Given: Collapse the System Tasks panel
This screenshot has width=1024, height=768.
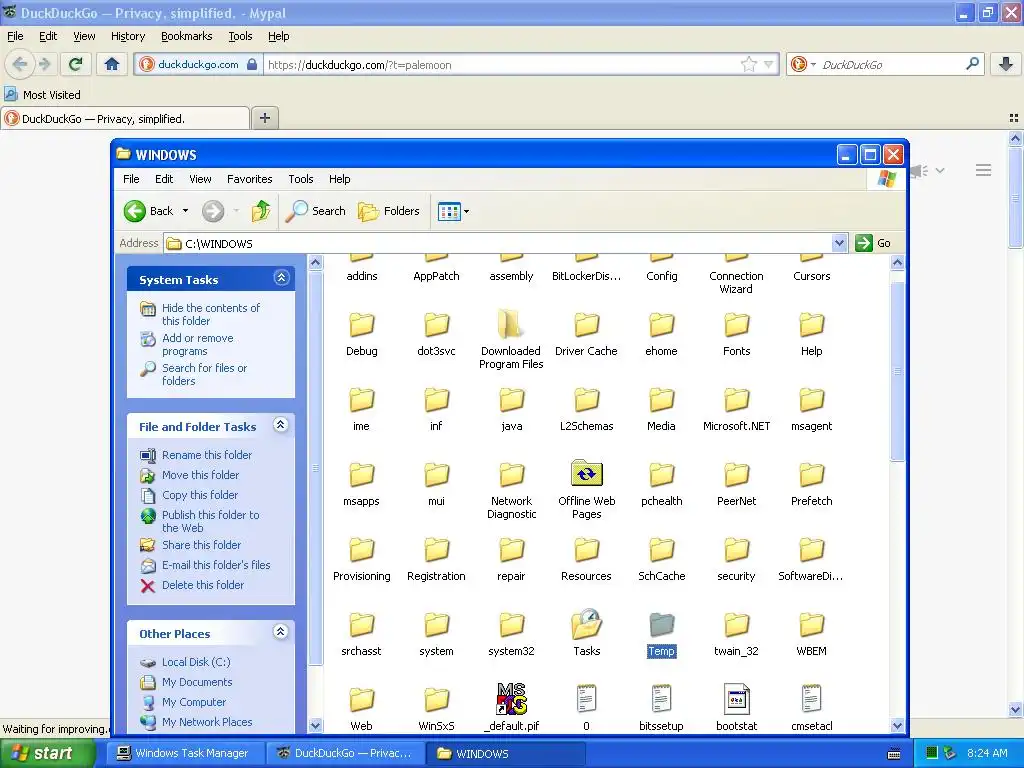Looking at the screenshot, I should tap(281, 278).
